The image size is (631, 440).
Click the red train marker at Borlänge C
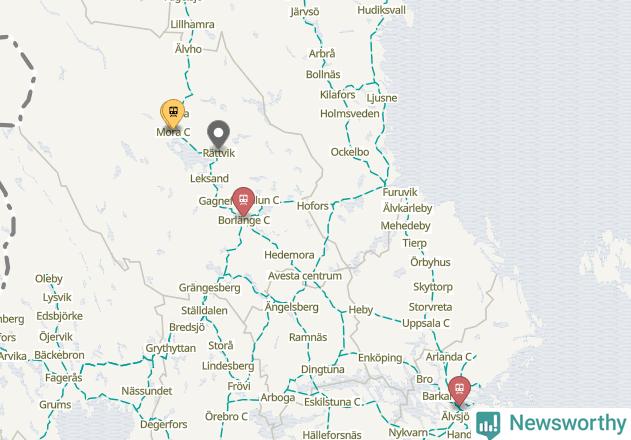243,201
